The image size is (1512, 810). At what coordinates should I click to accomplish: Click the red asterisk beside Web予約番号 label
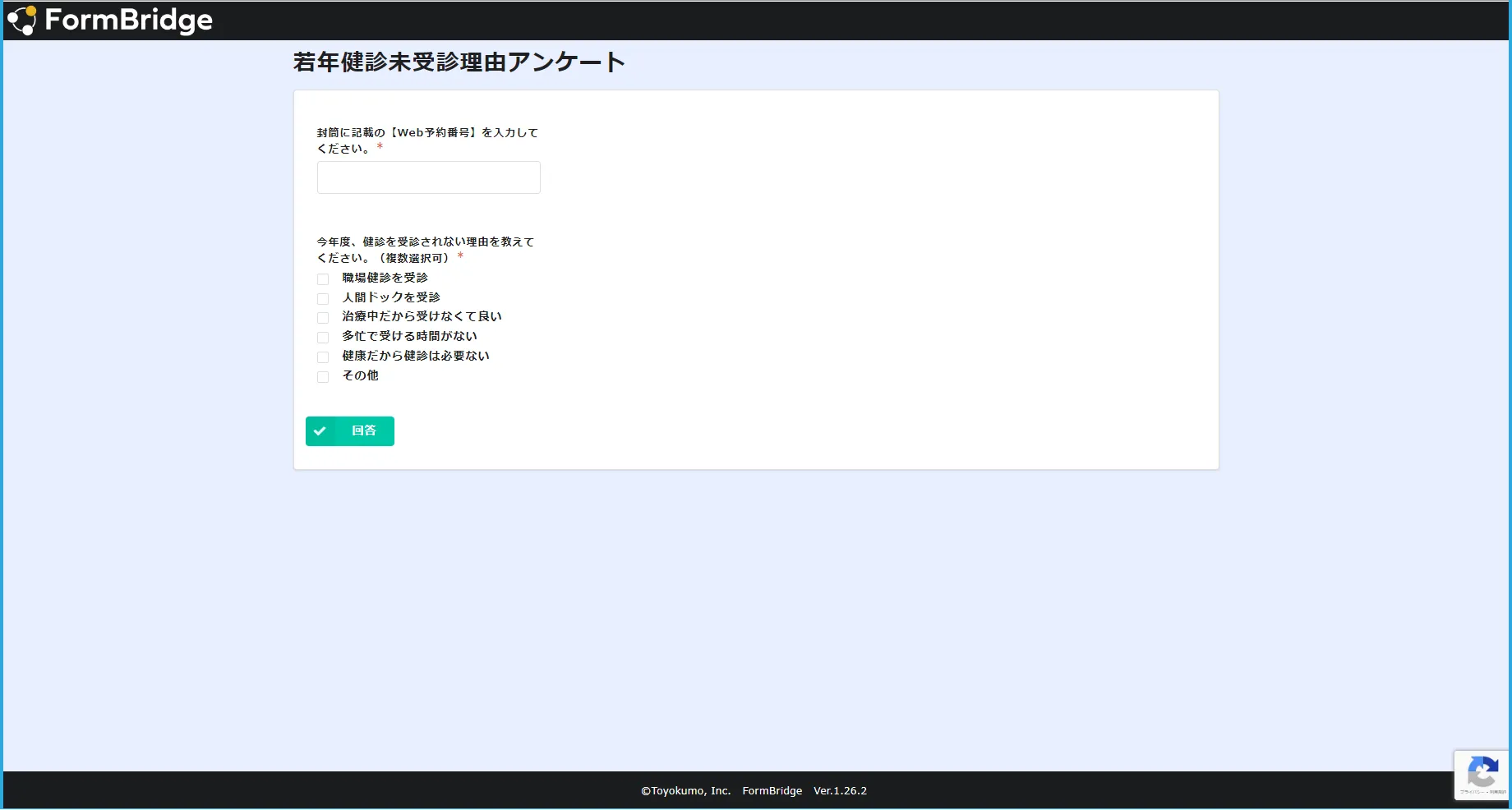coord(380,148)
